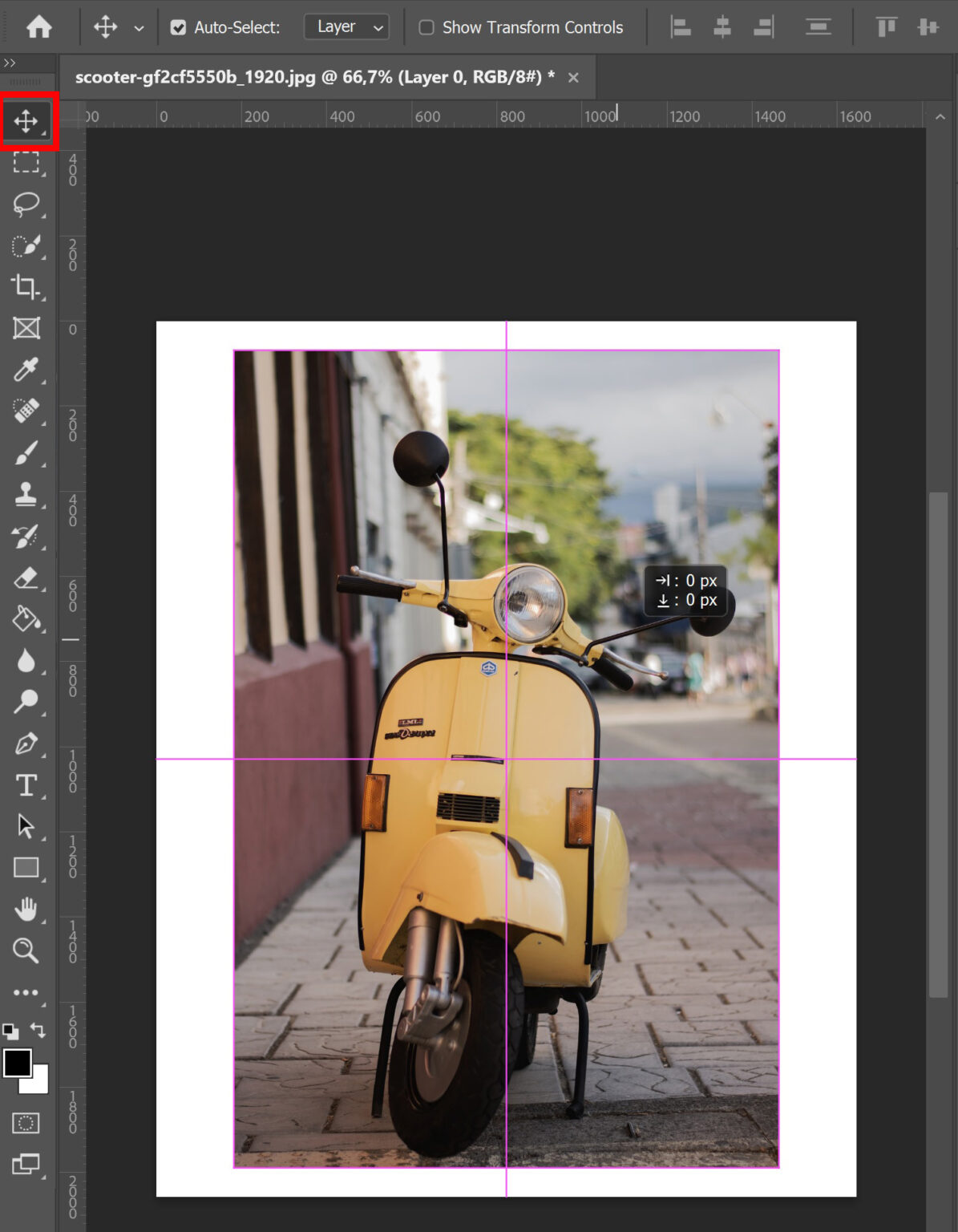Click Align left edges in options bar

point(681,26)
